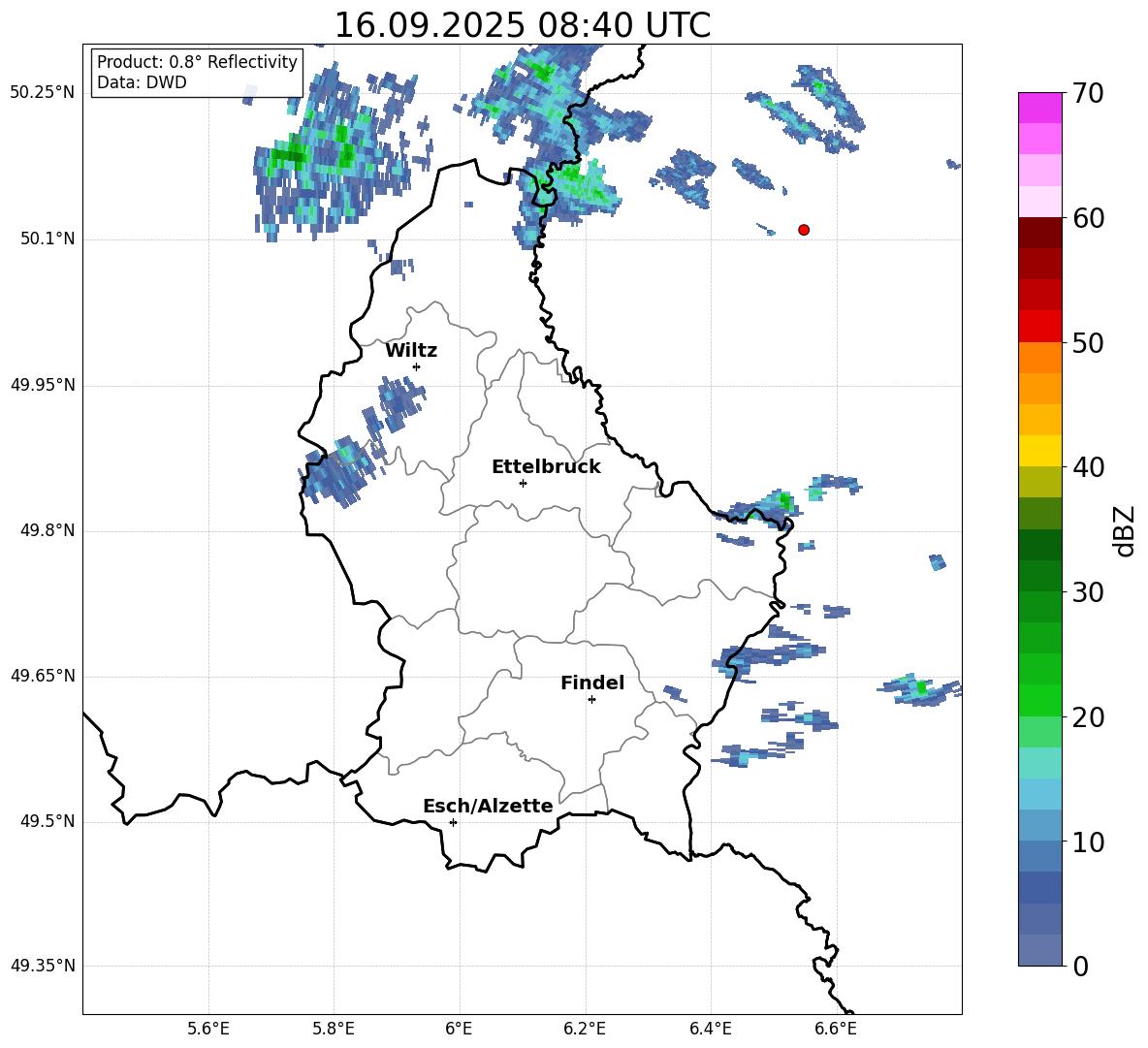Viewport: 1148px width, 1048px height.
Task: Click the Ettelbruck station cross marker
Action: coord(523,483)
